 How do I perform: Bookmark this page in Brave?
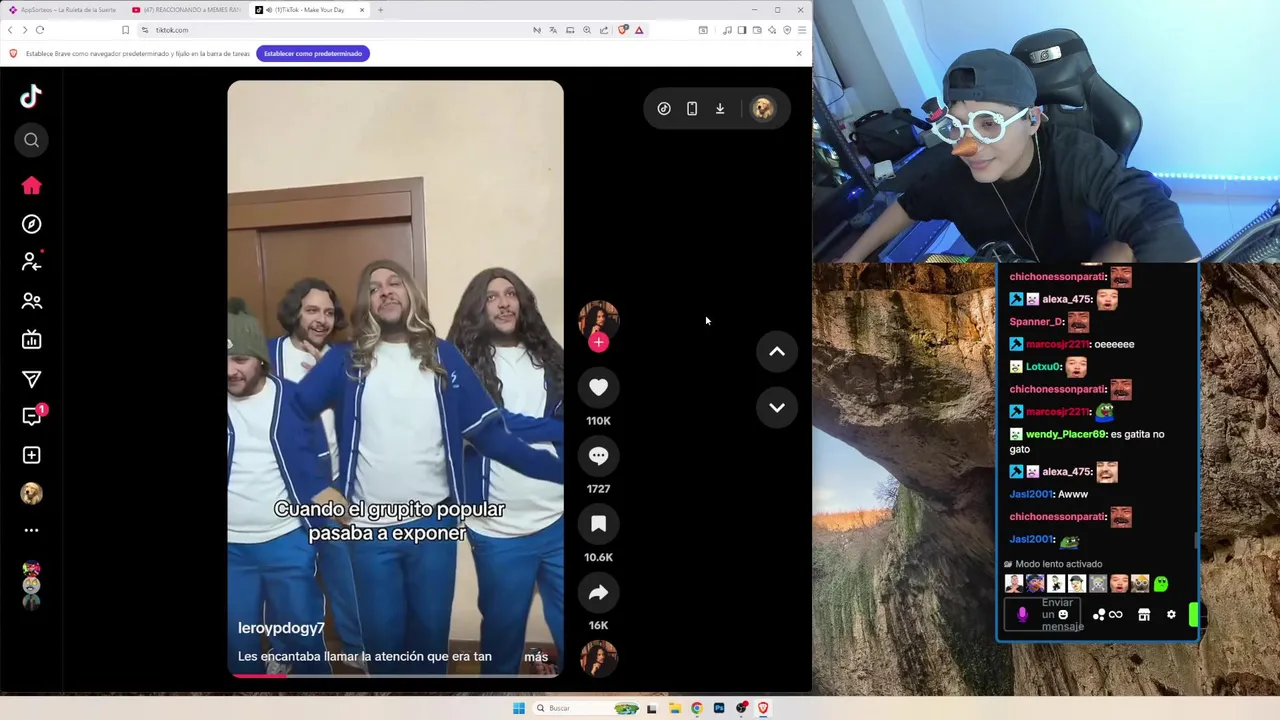click(125, 30)
